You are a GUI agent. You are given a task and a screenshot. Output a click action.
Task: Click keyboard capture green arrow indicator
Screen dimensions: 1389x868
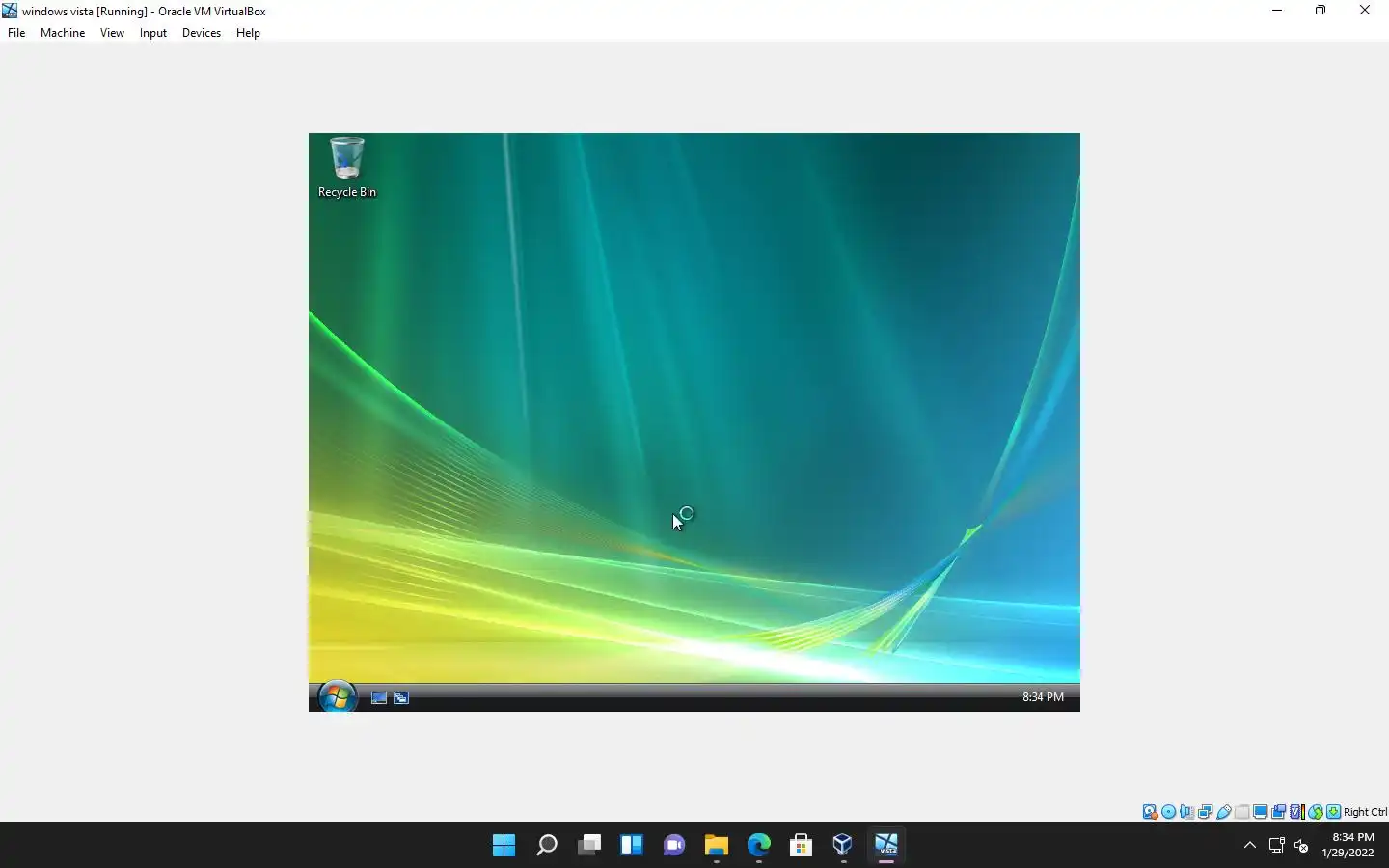tap(1334, 812)
